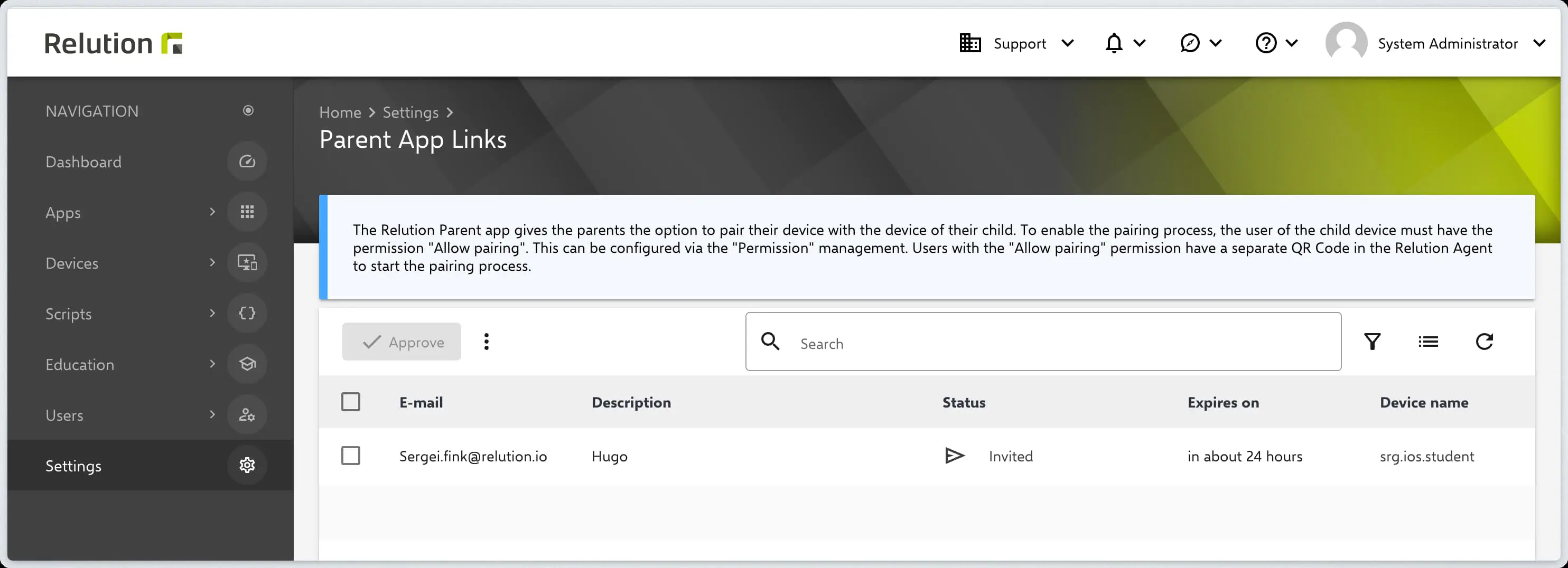Click the Dashboard gauge icon
Screen dimensions: 1568x568
(247, 162)
